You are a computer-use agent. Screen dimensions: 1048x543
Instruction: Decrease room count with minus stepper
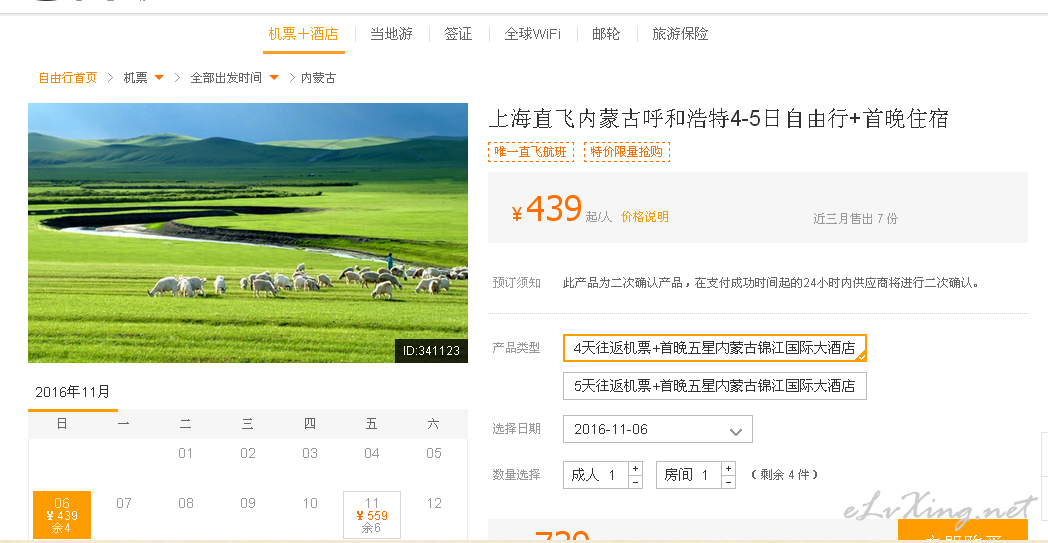729,482
